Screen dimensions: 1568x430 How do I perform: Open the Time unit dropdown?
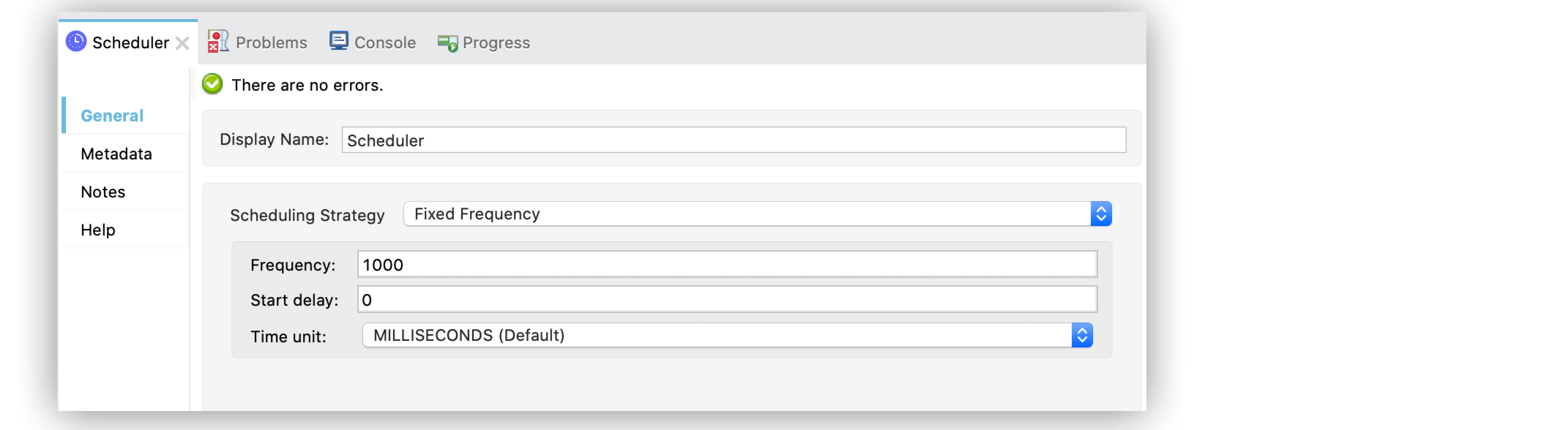click(727, 335)
